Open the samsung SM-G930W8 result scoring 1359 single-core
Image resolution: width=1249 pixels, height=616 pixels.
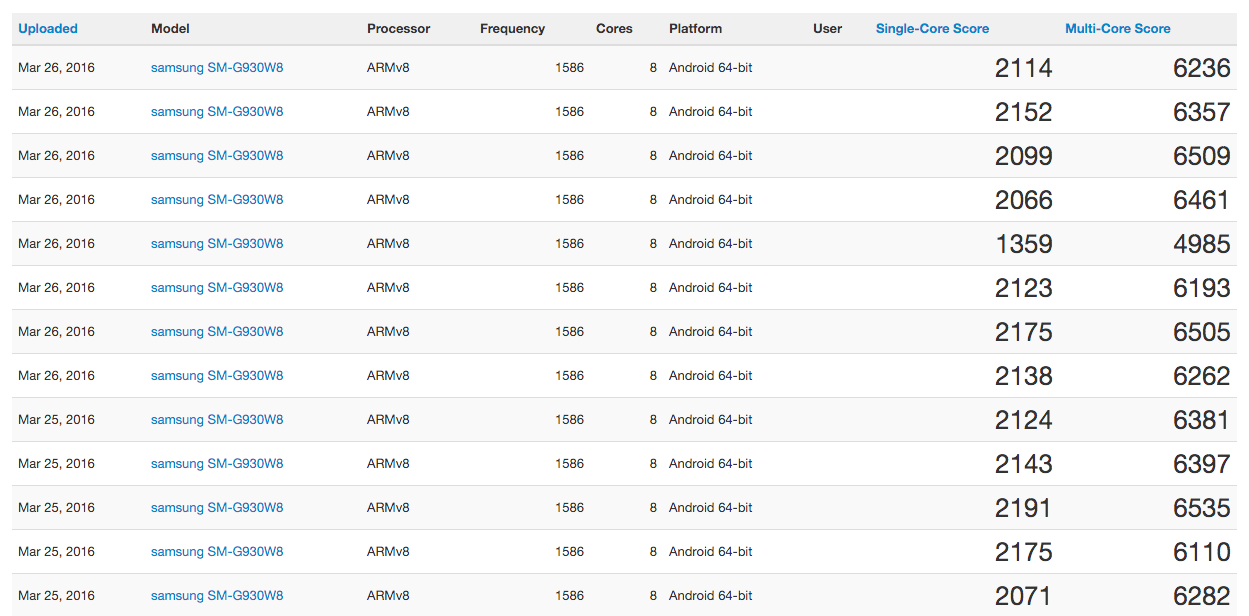tap(217, 244)
